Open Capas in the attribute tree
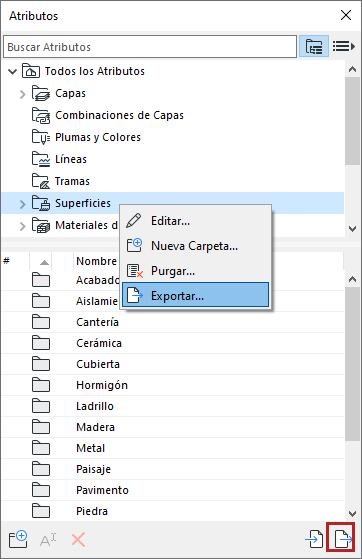The height and width of the screenshot is (559, 362). click(x=70, y=93)
